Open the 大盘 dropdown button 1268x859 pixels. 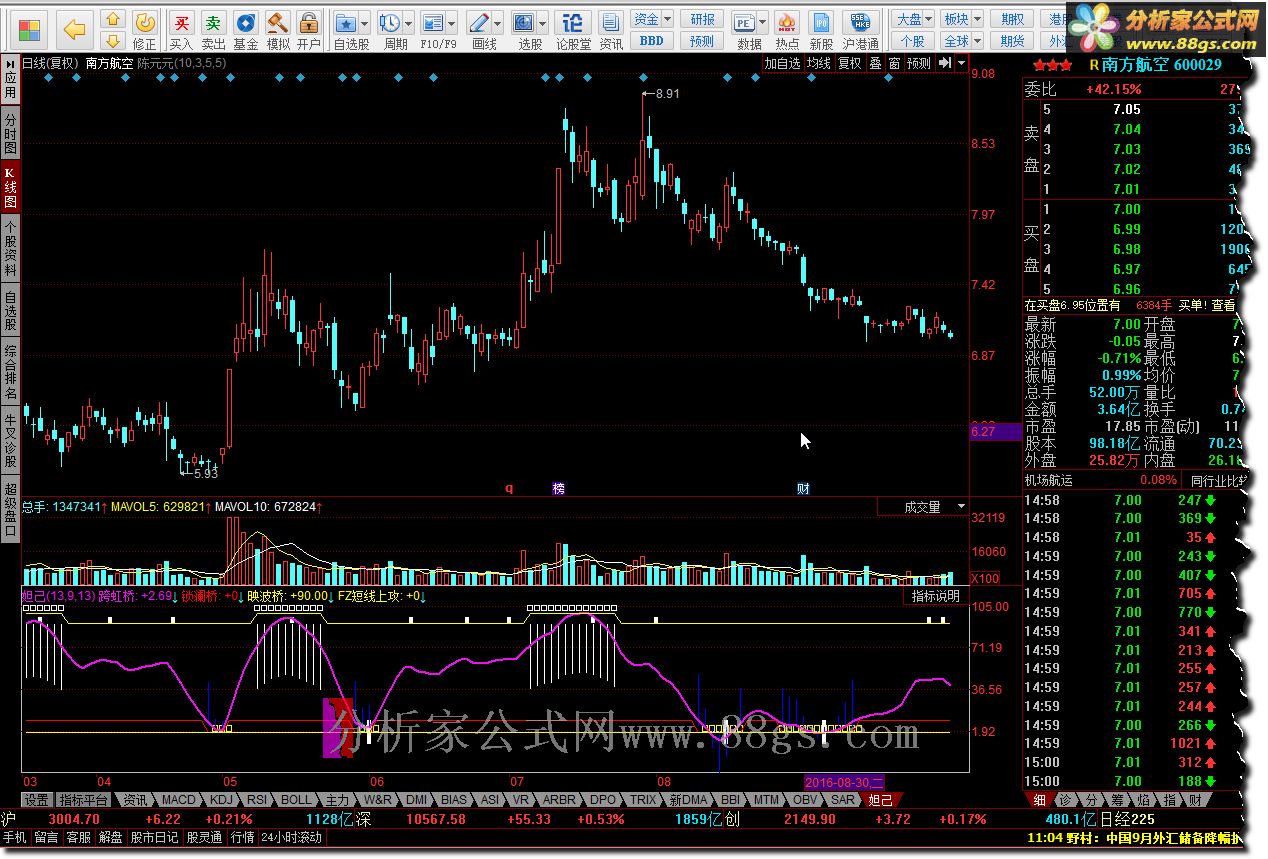pyautogui.click(x=913, y=19)
